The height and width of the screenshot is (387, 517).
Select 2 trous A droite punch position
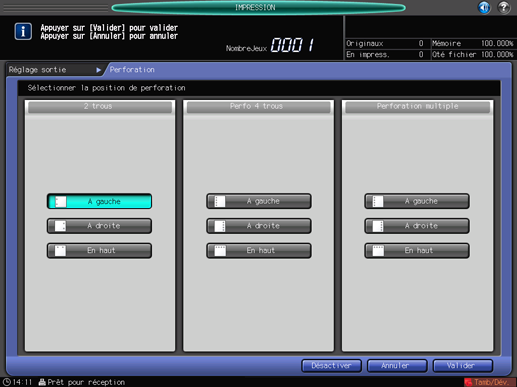point(99,226)
